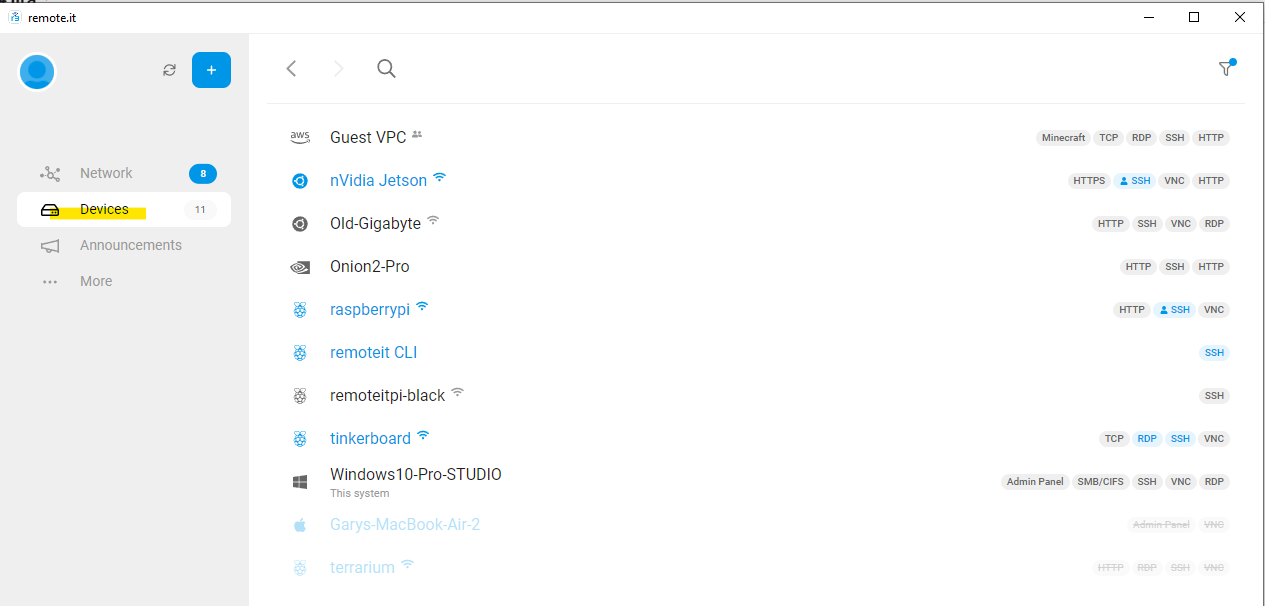Click the terrarium raspberry icon

click(x=299, y=567)
